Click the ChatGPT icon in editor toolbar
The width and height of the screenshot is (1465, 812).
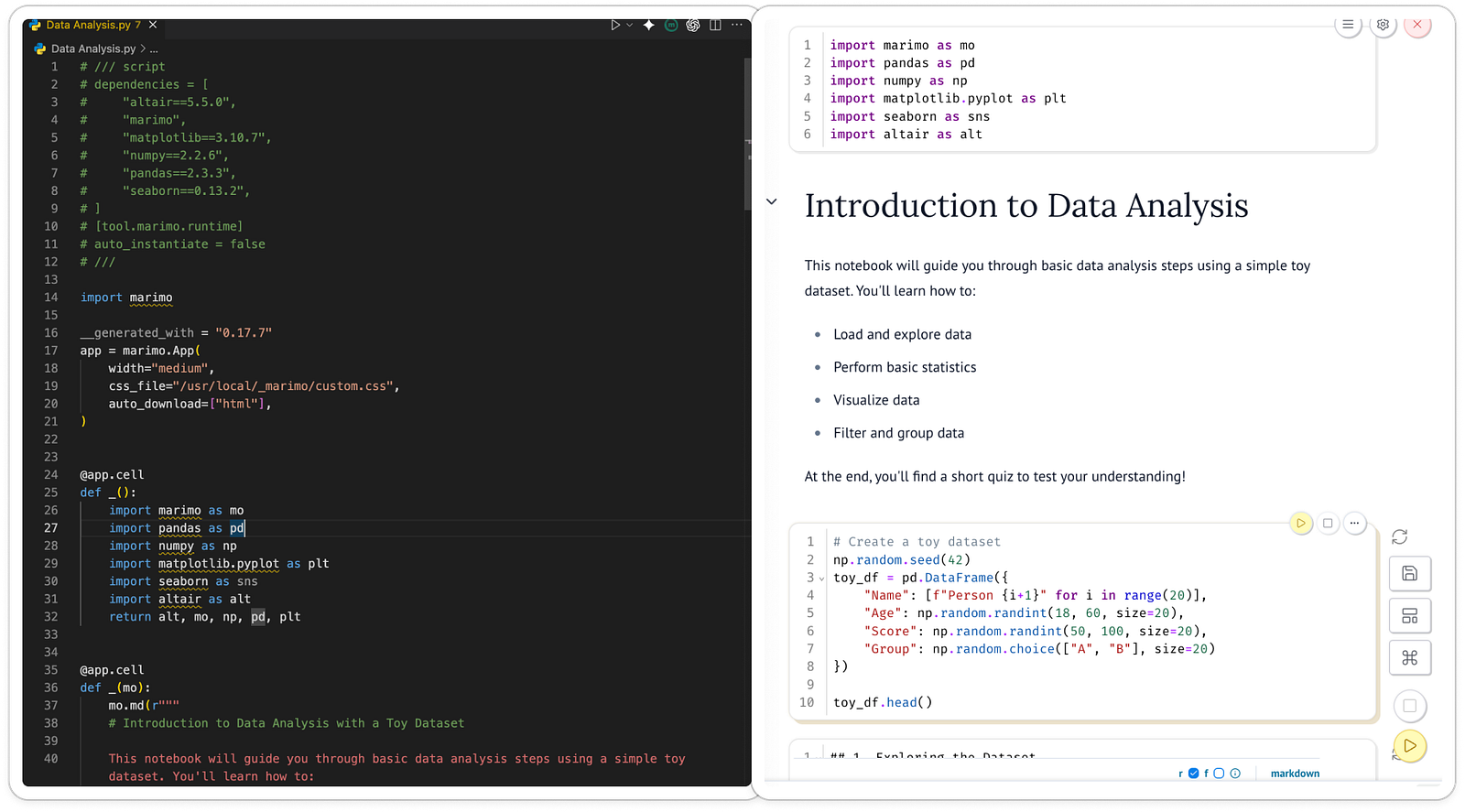(x=693, y=26)
